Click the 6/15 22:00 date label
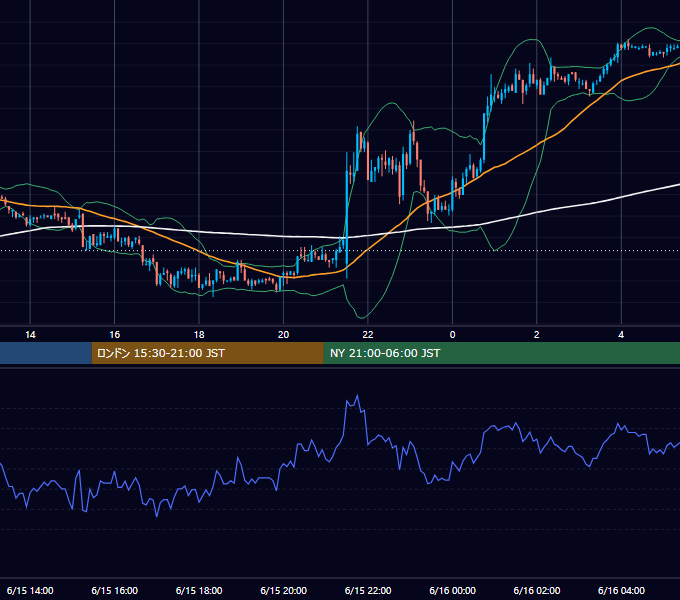The width and height of the screenshot is (680, 600). 368,590
